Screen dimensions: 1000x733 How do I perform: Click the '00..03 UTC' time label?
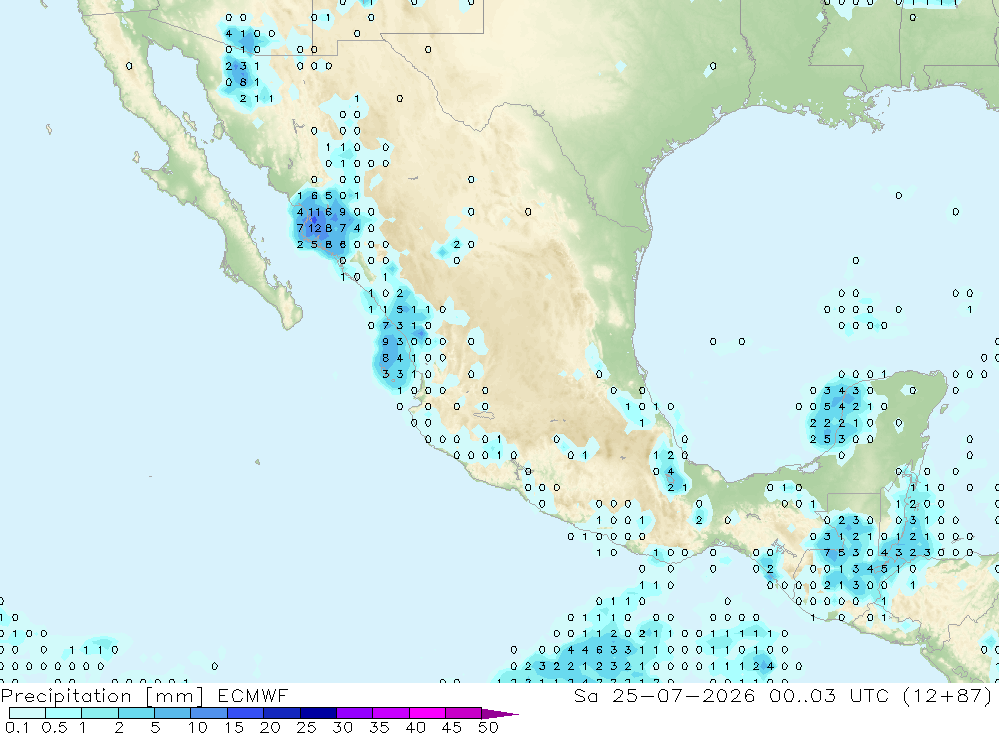point(829,695)
